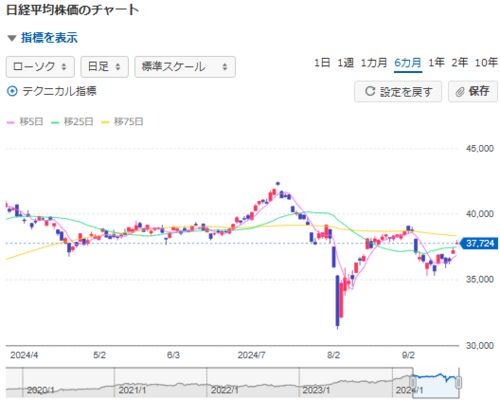This screenshot has height=400, width=500.
Task: Click the 35,000 axis label
Action: coord(480,279)
